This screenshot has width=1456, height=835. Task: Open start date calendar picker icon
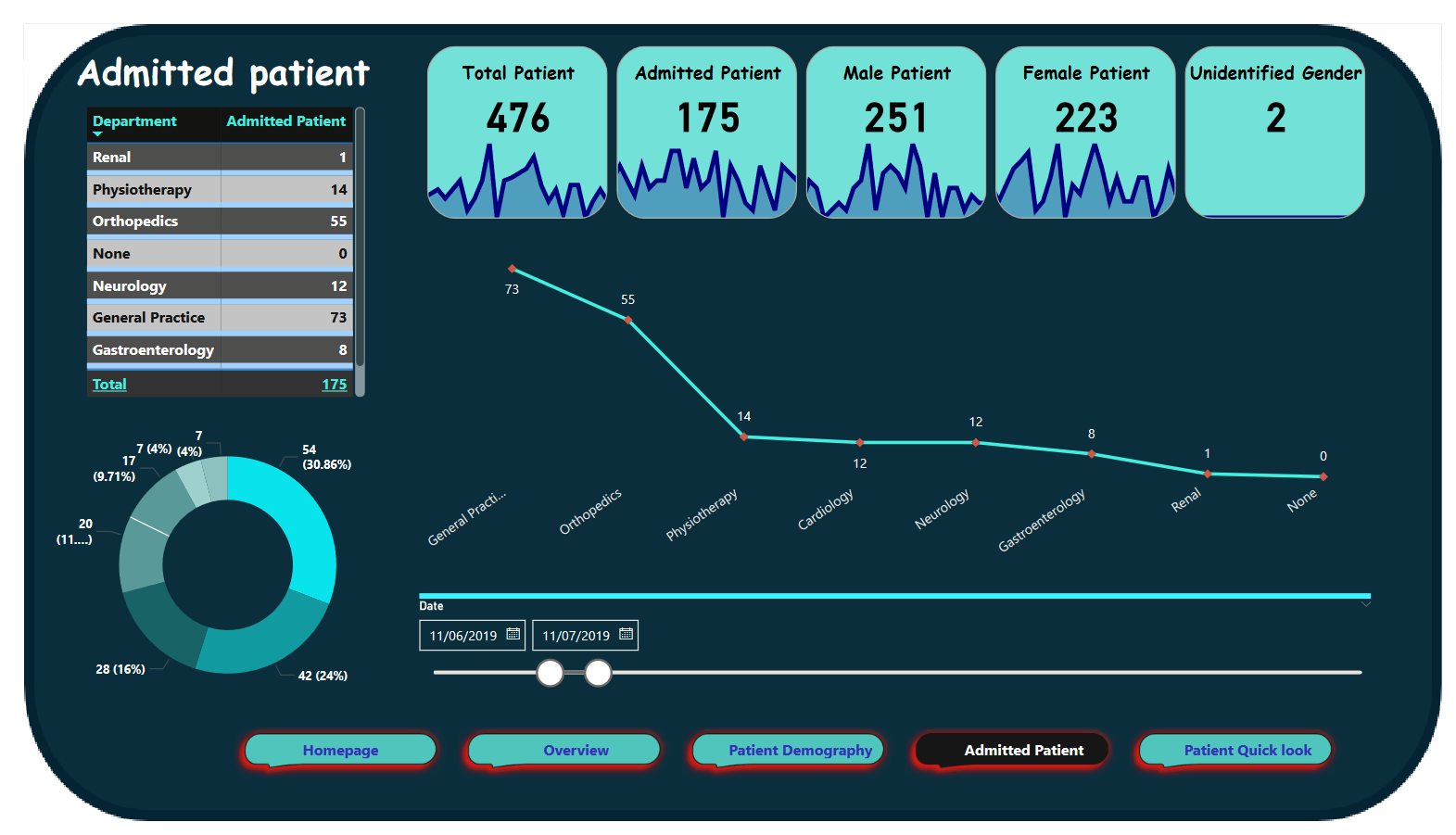pos(513,635)
